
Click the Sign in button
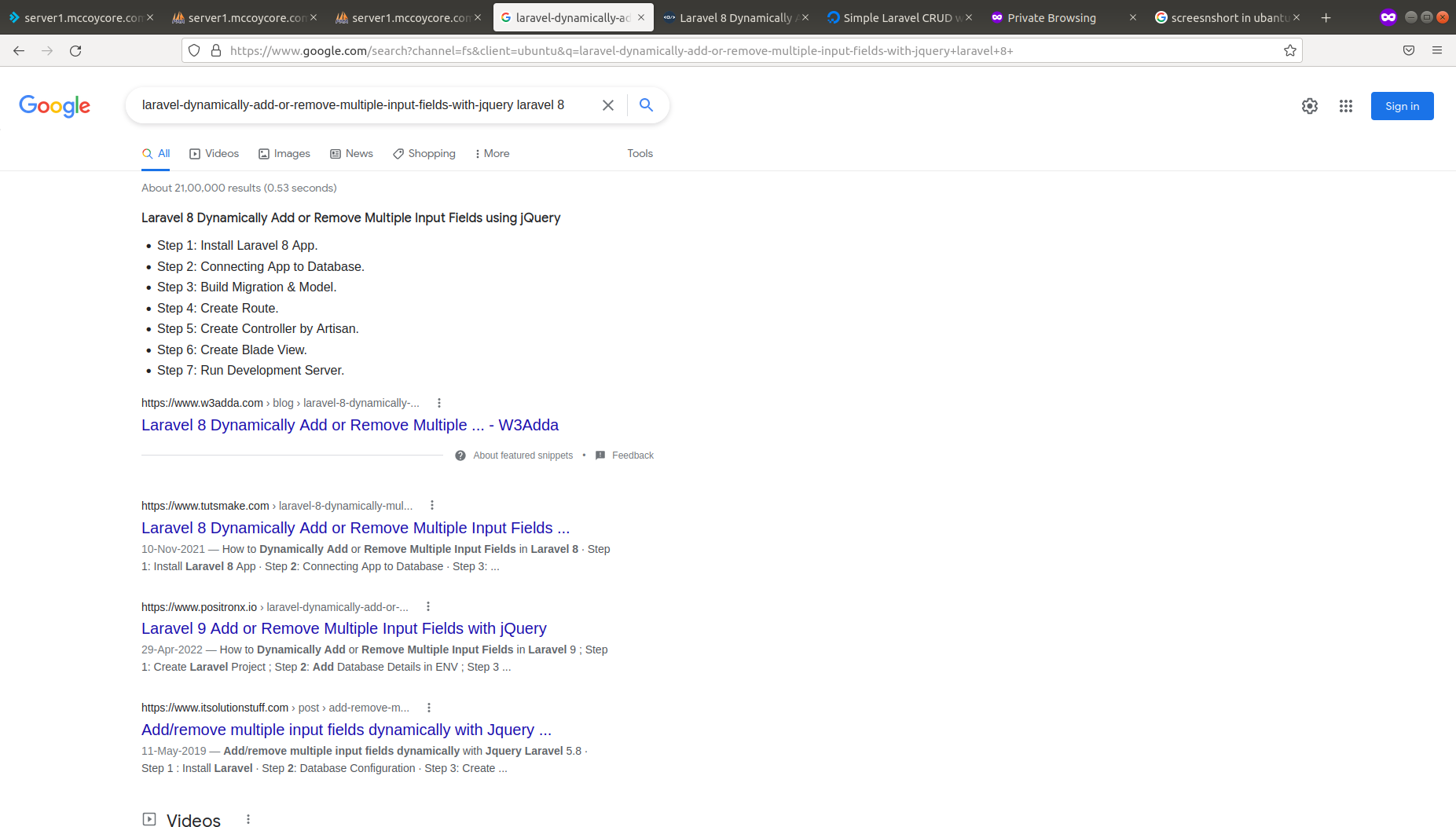tap(1402, 106)
